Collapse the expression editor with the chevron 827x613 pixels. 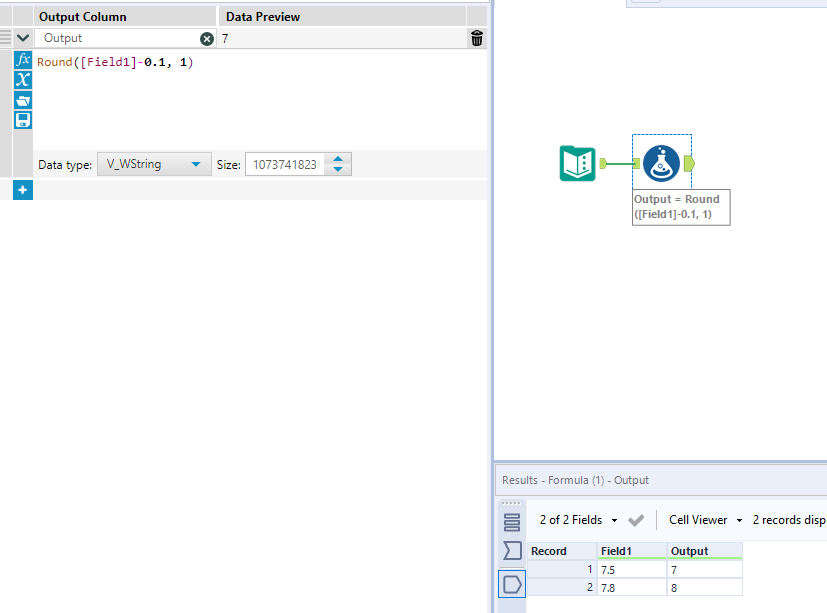point(22,38)
